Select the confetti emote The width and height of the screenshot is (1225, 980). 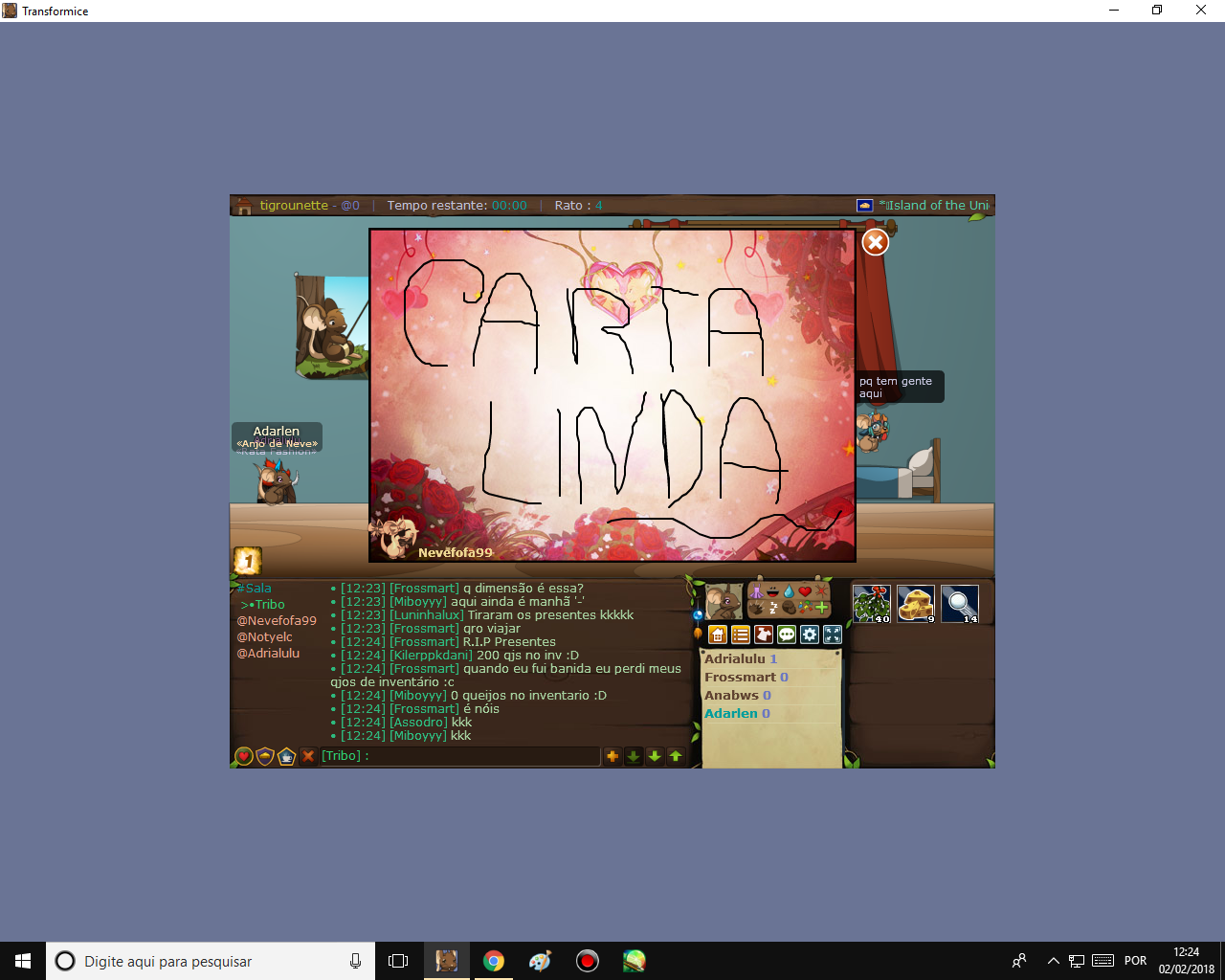pos(806,608)
